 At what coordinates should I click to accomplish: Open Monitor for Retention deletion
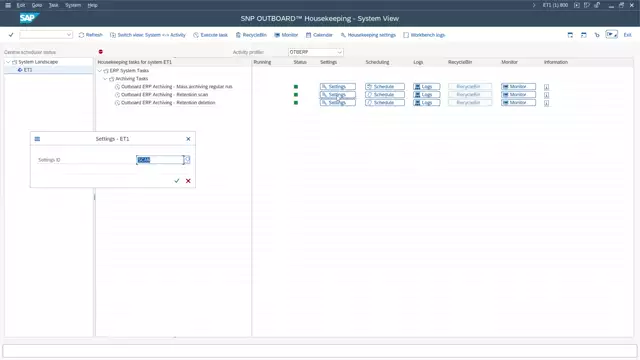pyautogui.click(x=518, y=103)
